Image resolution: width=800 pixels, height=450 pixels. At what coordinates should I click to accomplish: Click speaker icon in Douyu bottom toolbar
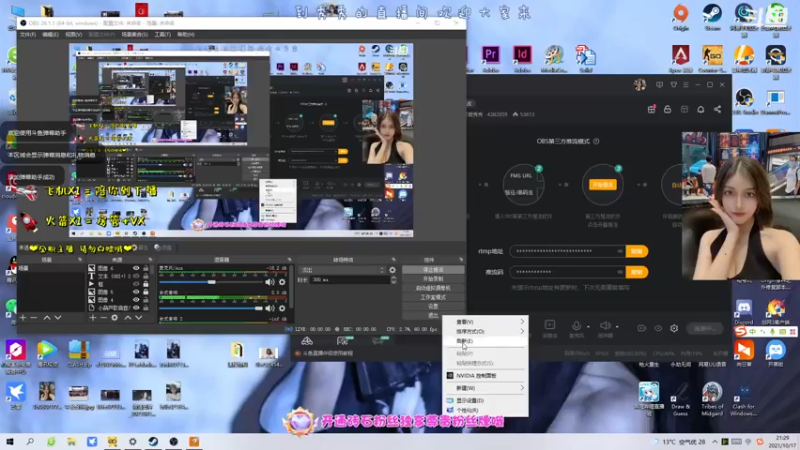tap(605, 326)
